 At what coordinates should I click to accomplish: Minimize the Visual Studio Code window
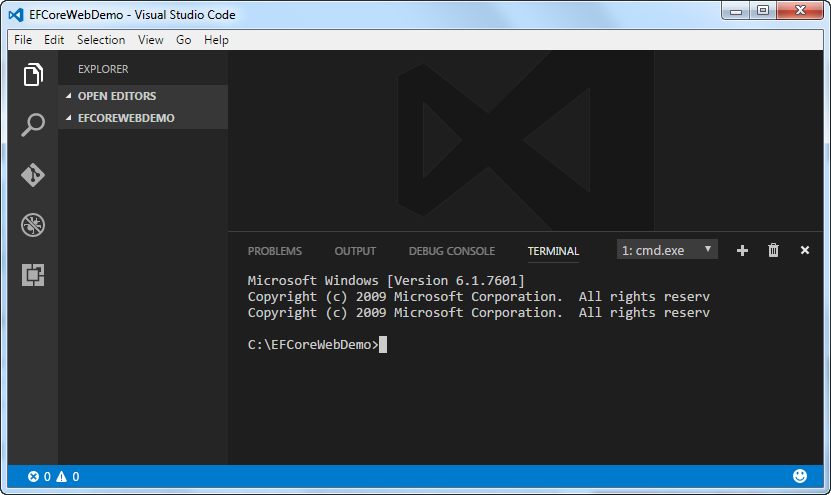pyautogui.click(x=736, y=11)
